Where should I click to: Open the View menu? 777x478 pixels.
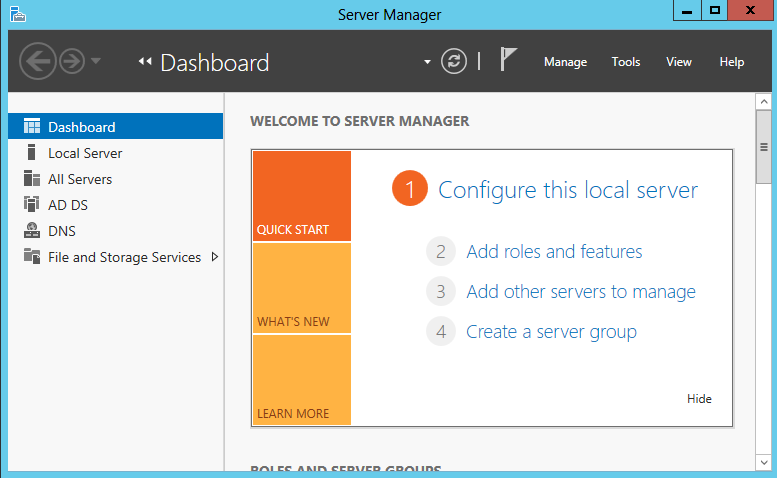coord(678,62)
